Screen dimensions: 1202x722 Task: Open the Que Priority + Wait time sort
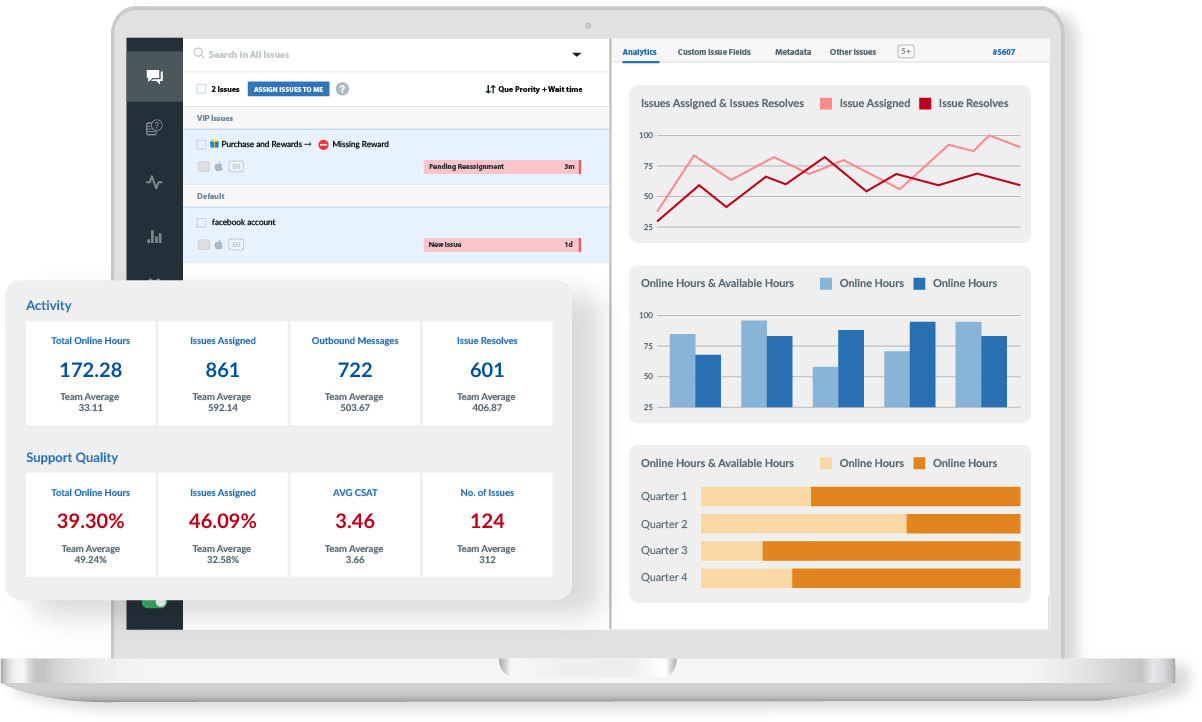click(533, 89)
